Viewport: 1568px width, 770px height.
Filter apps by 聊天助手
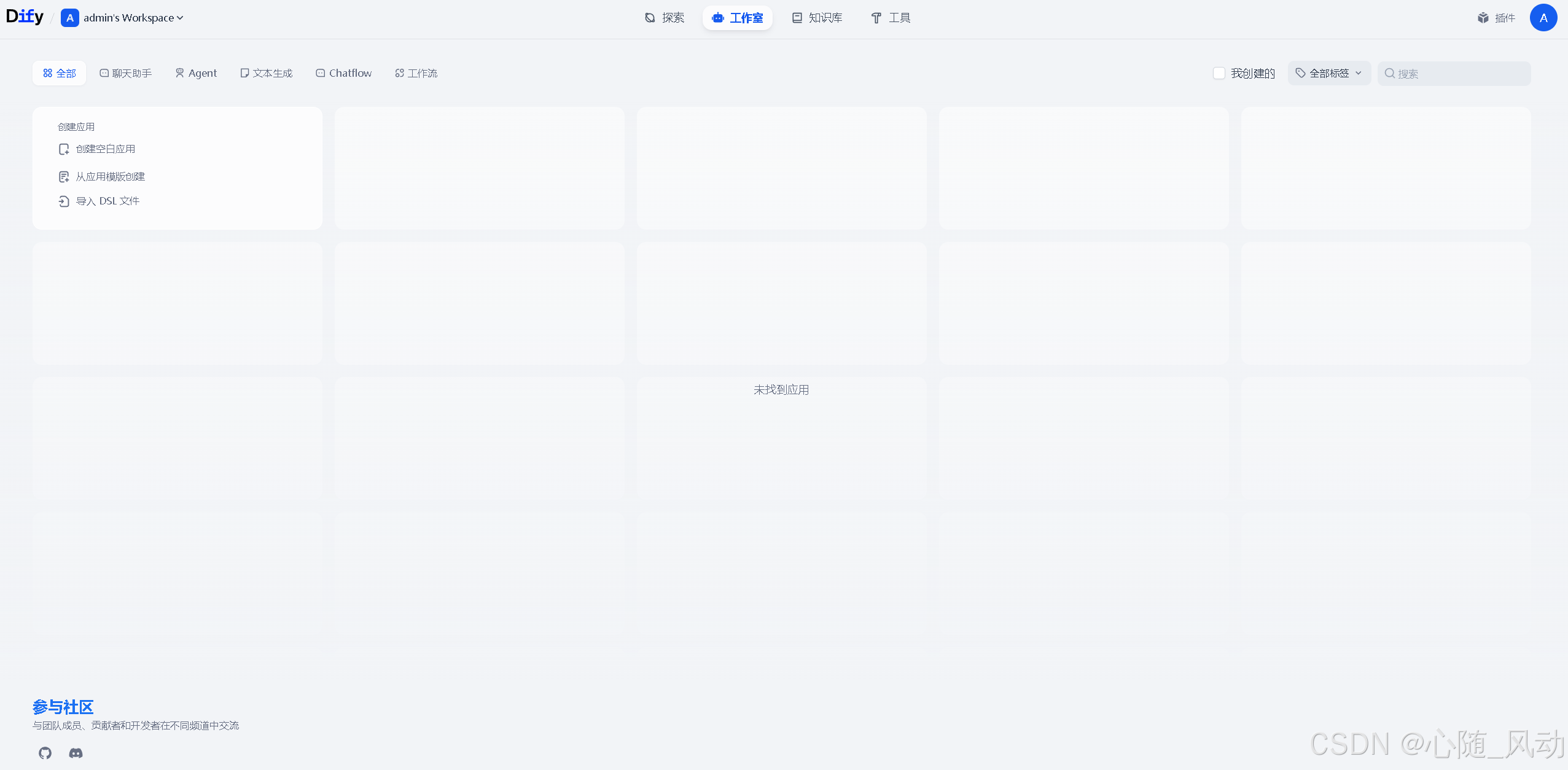tap(126, 74)
